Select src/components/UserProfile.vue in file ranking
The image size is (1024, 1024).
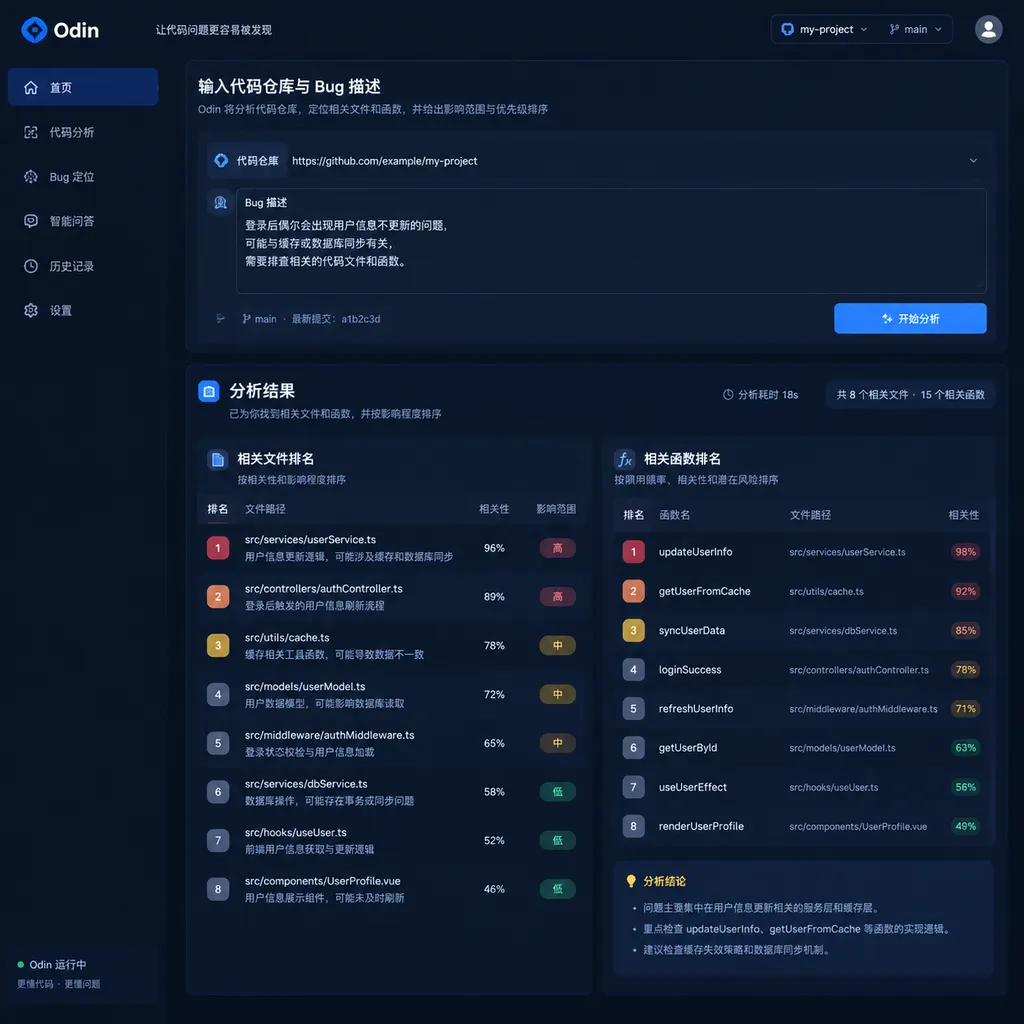tap(323, 881)
